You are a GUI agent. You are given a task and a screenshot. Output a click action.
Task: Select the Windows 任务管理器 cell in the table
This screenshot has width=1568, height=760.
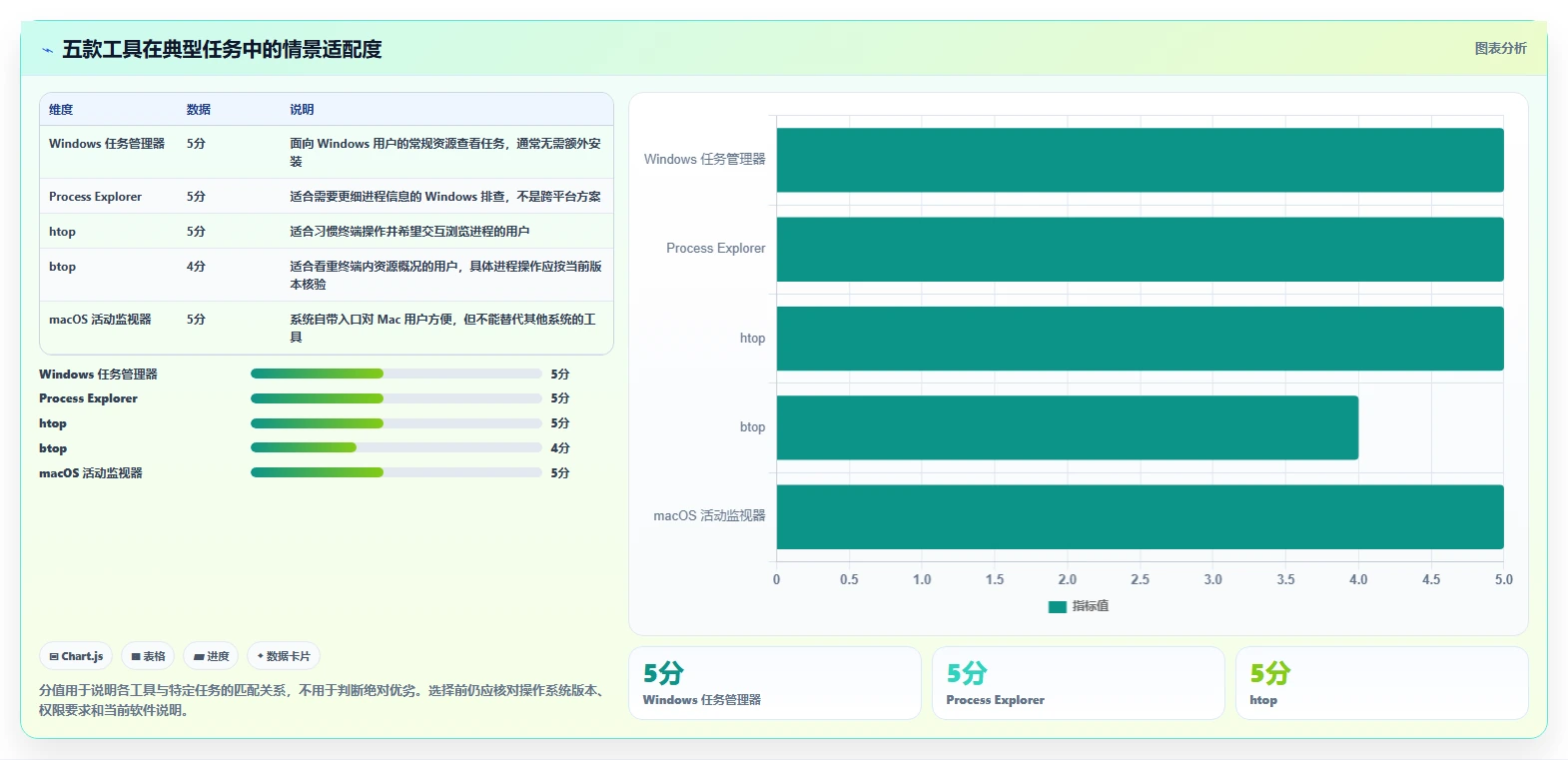(x=107, y=144)
